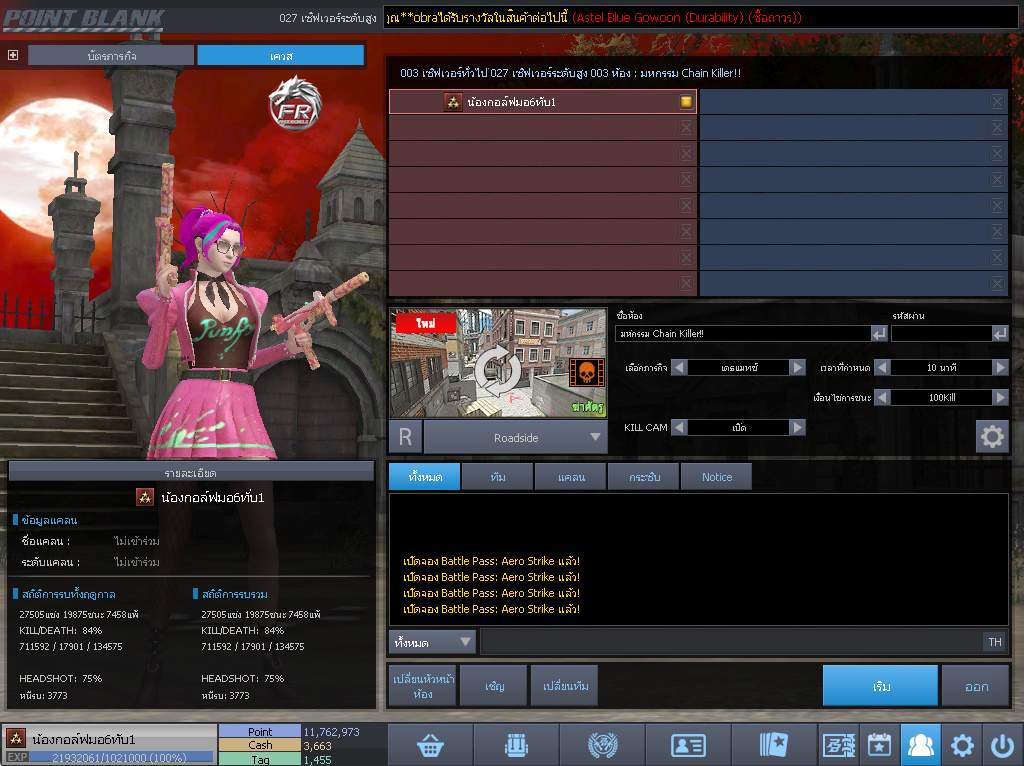
Task: Open room settings gear beside the win condition
Action: point(992,436)
